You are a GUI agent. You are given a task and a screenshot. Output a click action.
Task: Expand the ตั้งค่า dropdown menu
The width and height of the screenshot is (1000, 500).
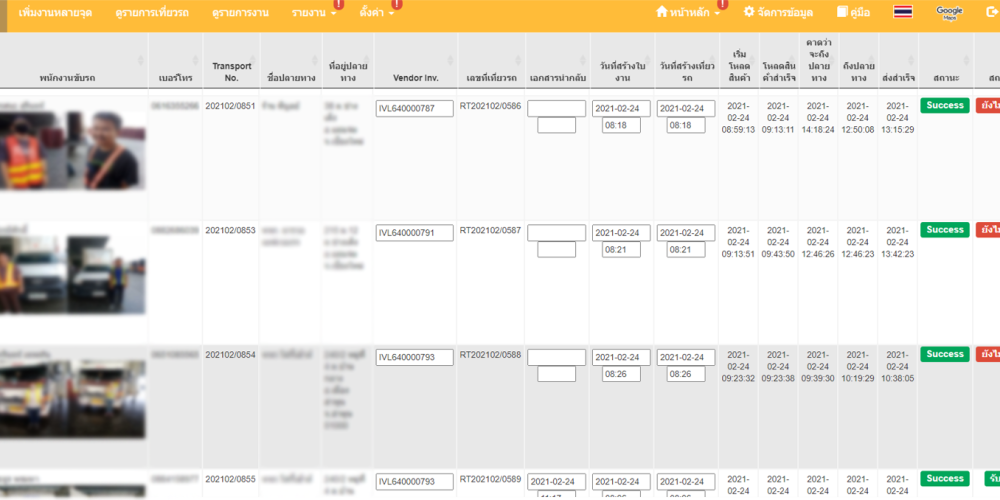coord(376,13)
